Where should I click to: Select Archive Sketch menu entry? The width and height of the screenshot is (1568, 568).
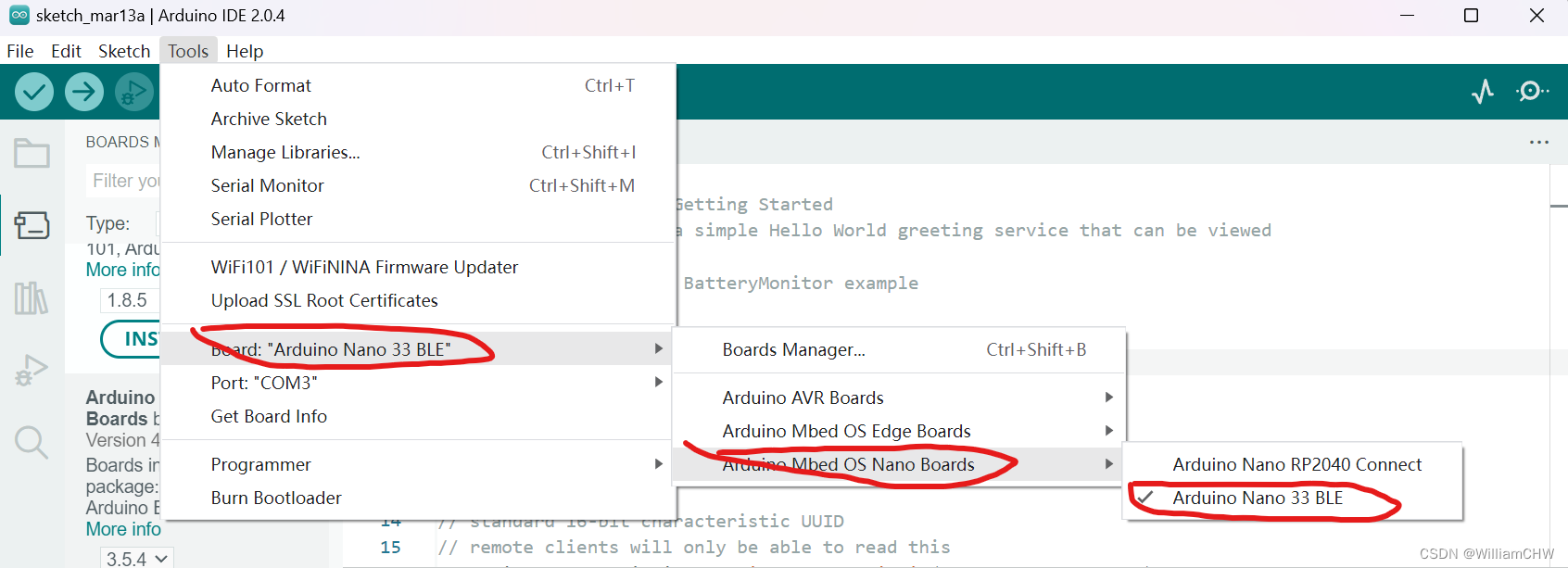(x=418, y=119)
